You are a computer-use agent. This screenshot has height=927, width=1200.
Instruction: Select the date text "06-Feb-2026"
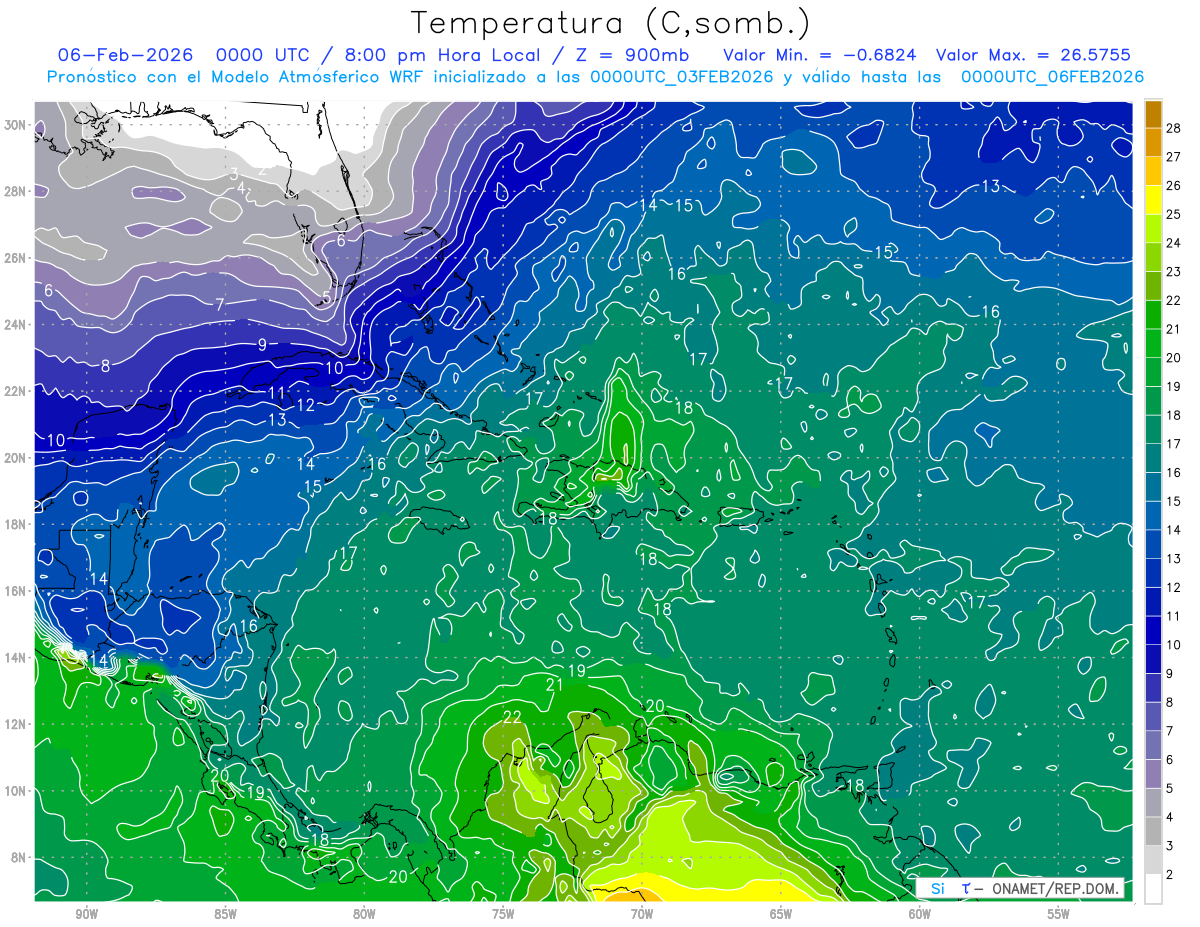pyautogui.click(x=126, y=55)
